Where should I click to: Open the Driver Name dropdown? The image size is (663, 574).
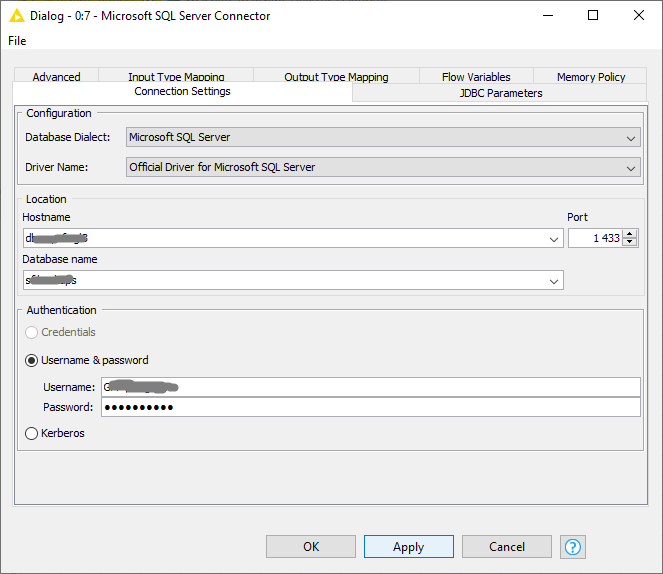[x=630, y=168]
